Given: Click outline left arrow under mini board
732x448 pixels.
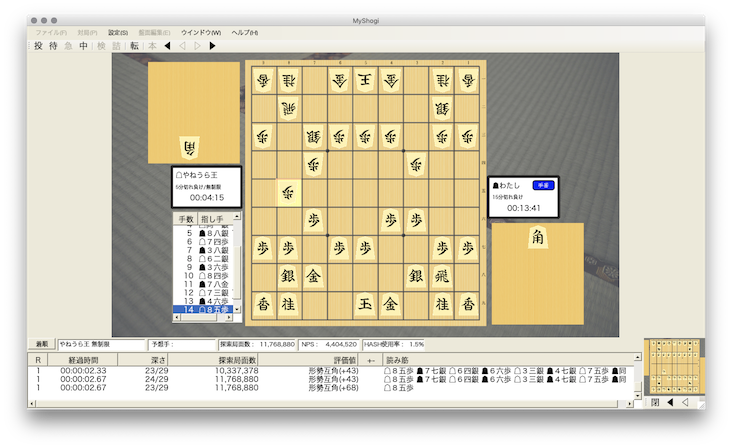Looking at the screenshot, I should (685, 402).
